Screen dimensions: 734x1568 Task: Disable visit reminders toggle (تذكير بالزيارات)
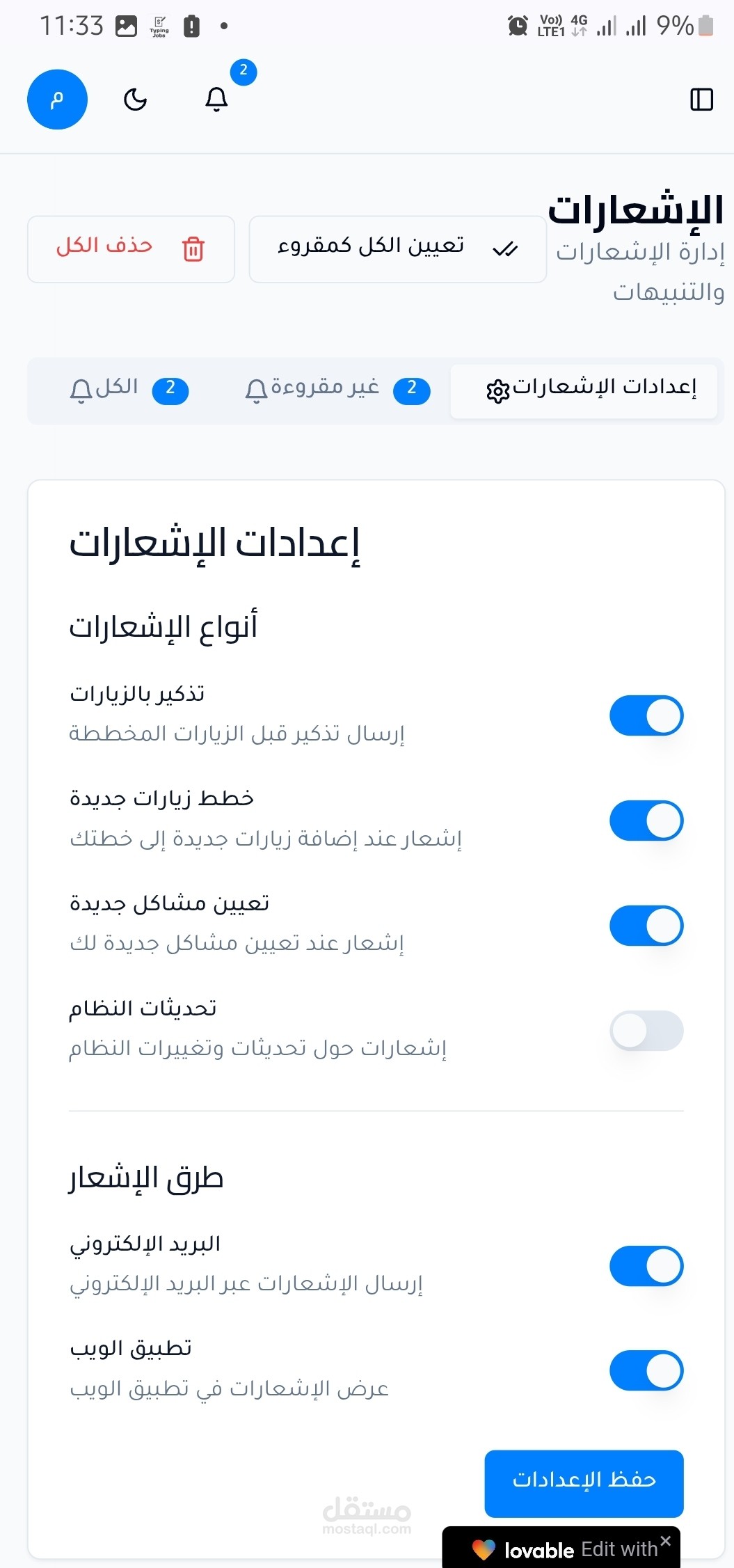tap(646, 715)
